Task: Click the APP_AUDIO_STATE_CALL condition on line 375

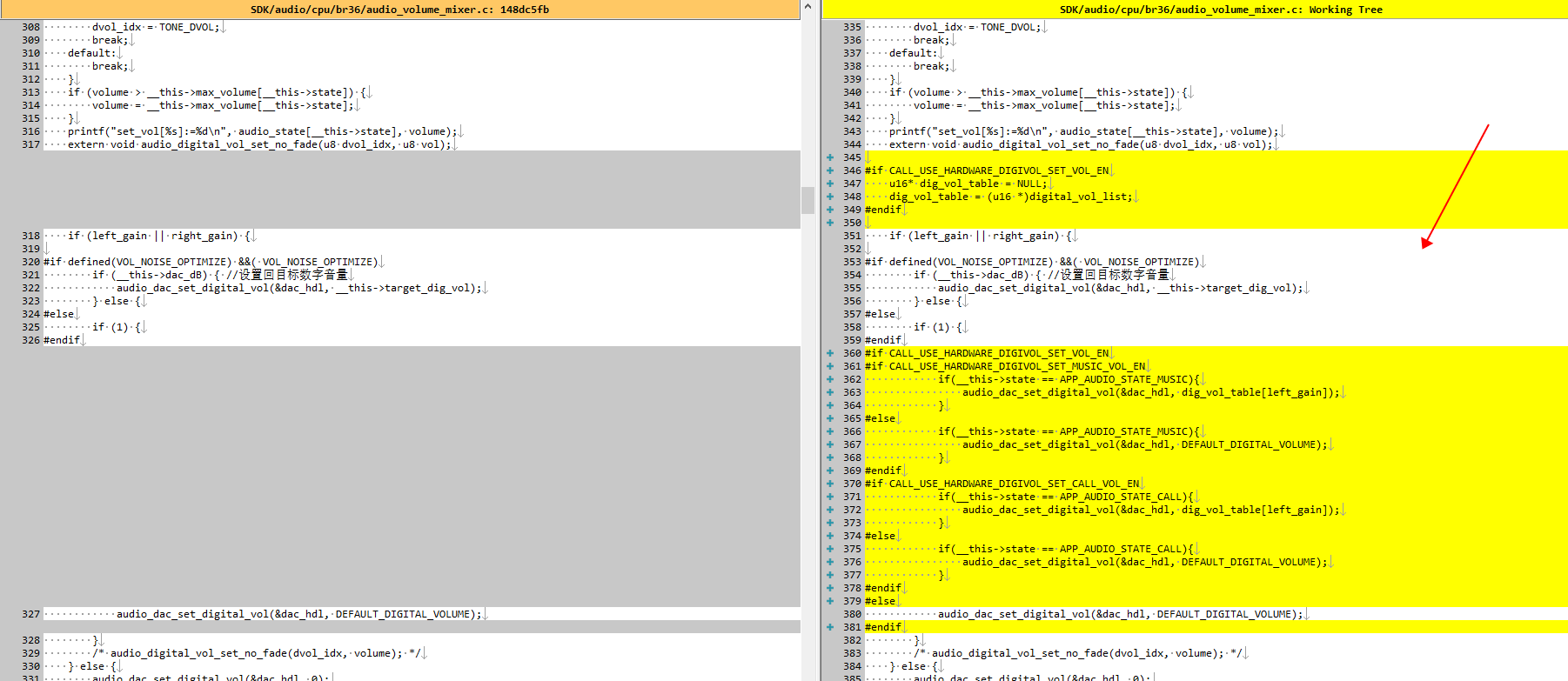Action: [x=1066, y=549]
